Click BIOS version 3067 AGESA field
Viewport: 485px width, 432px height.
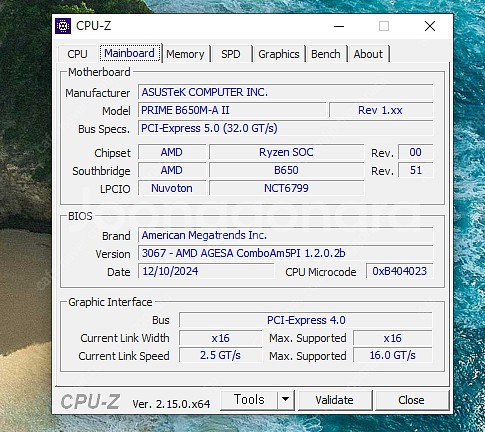pos(286,253)
